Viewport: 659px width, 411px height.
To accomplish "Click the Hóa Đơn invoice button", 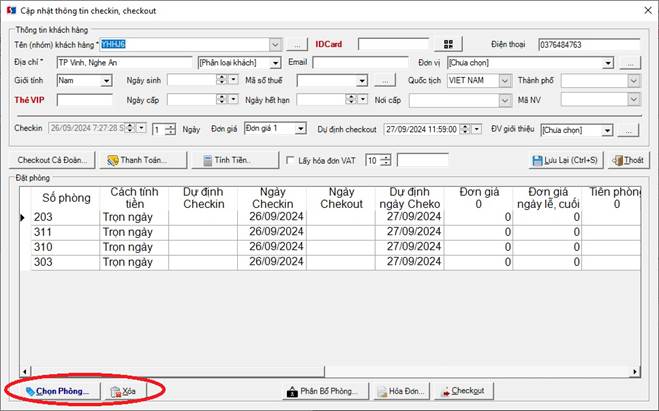I will pos(401,391).
